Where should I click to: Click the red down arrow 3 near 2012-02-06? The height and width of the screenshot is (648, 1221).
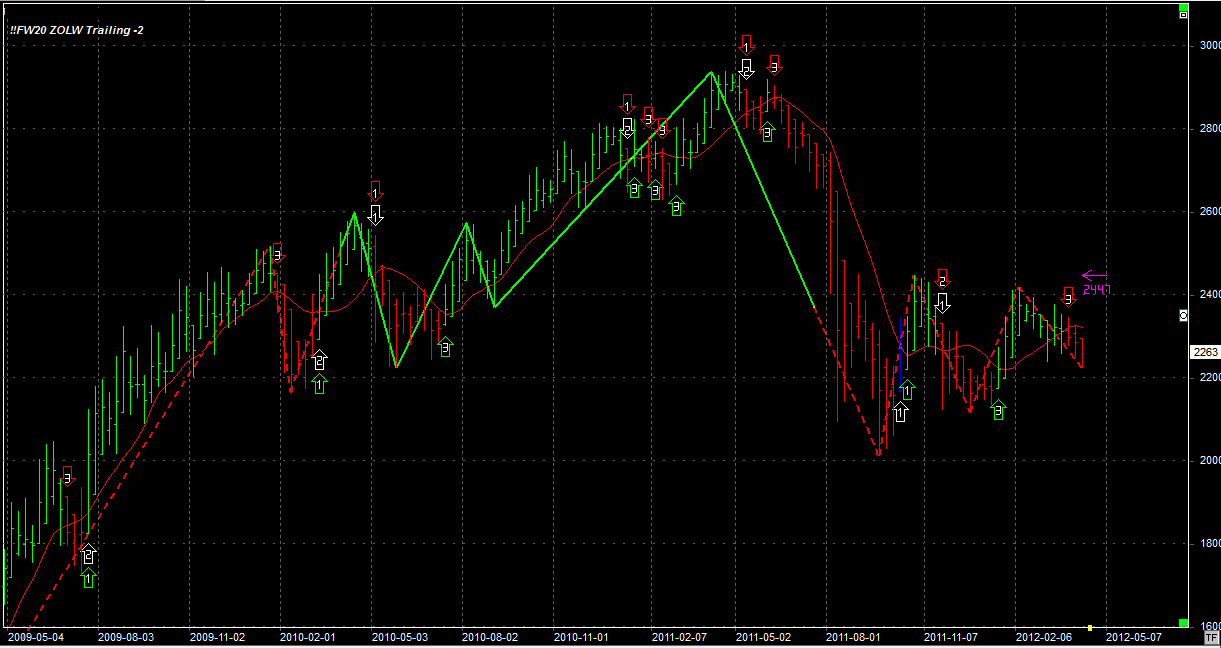1068,296
